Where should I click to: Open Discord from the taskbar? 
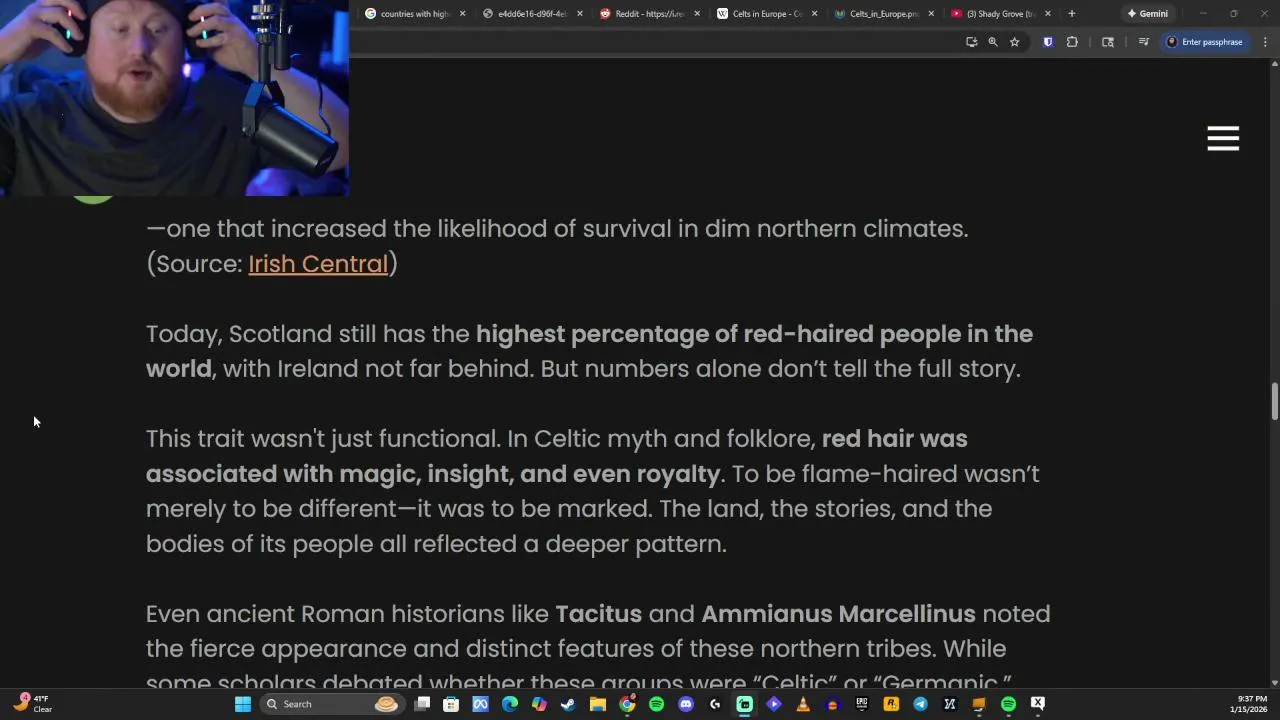click(686, 704)
